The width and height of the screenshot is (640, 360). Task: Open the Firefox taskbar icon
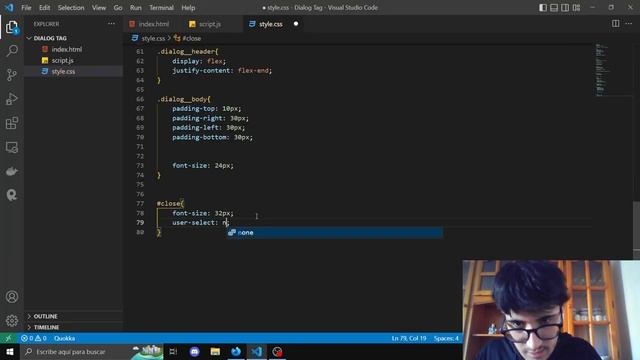pos(236,351)
